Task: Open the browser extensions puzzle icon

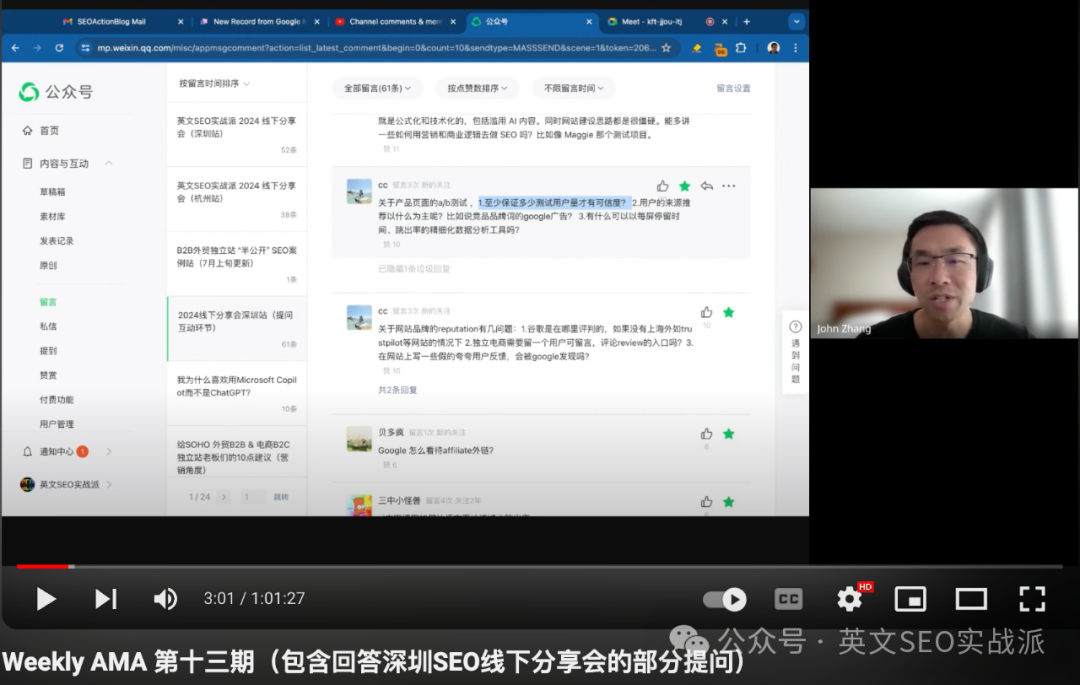Action: tap(741, 48)
